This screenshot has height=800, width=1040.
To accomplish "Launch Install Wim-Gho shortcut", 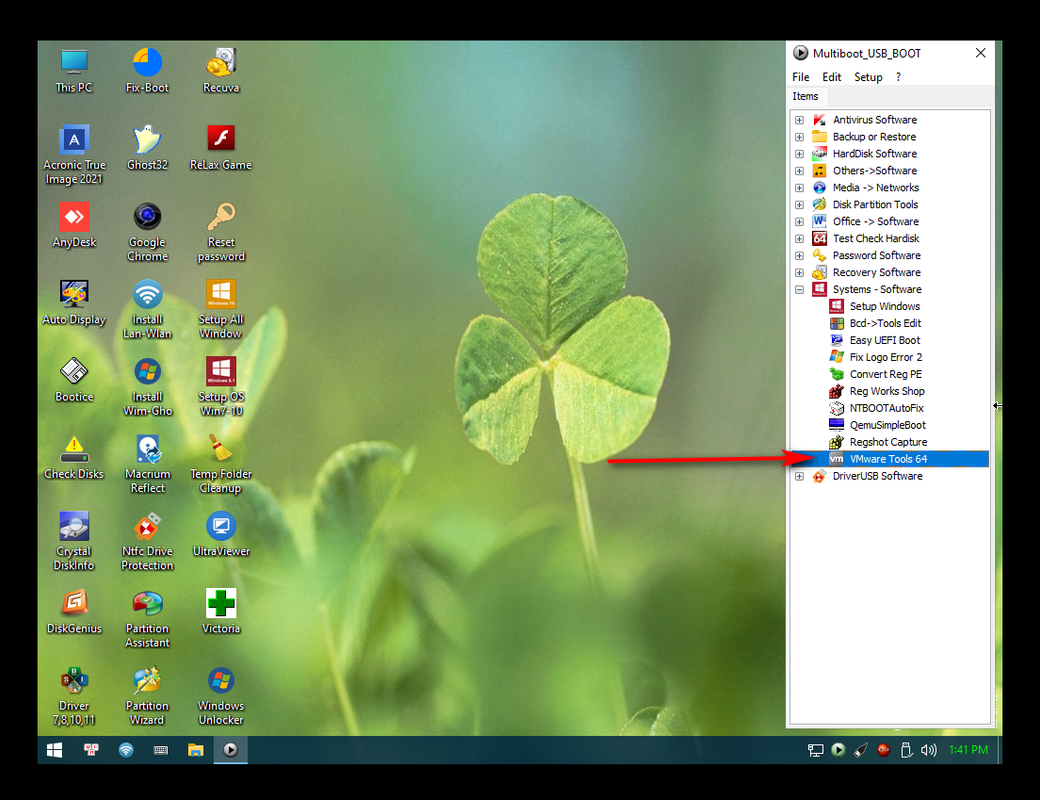I will (x=147, y=386).
